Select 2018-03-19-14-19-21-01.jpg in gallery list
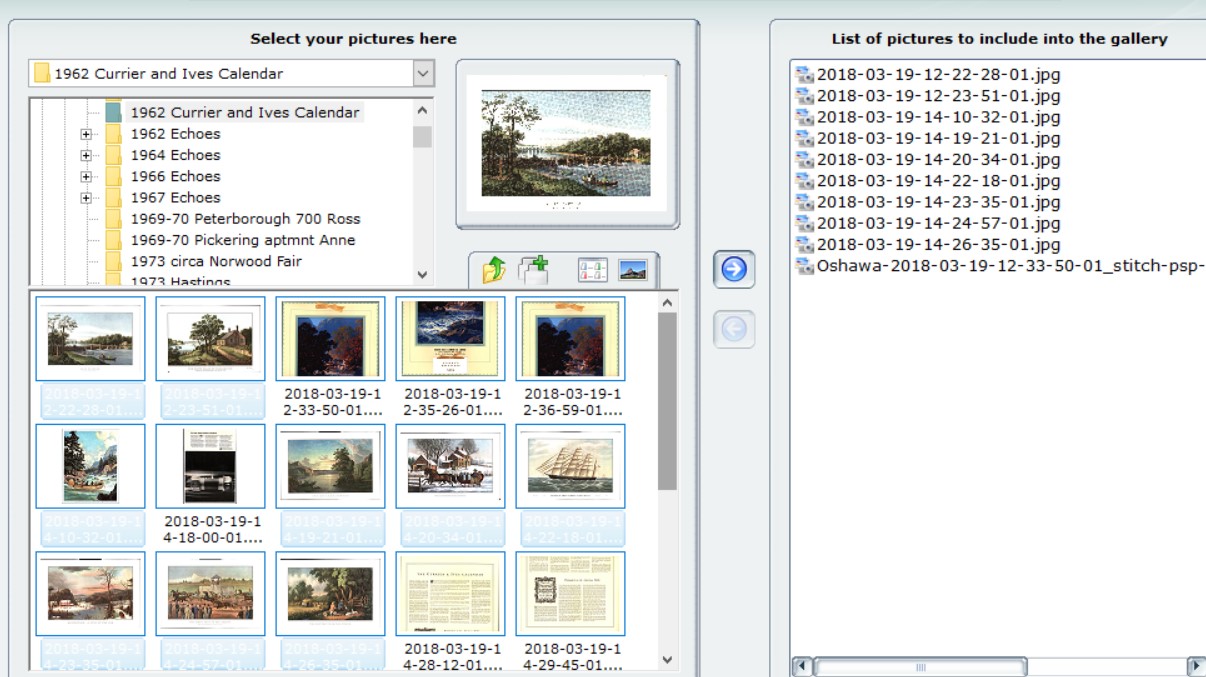This screenshot has height=677, width=1206. point(928,138)
